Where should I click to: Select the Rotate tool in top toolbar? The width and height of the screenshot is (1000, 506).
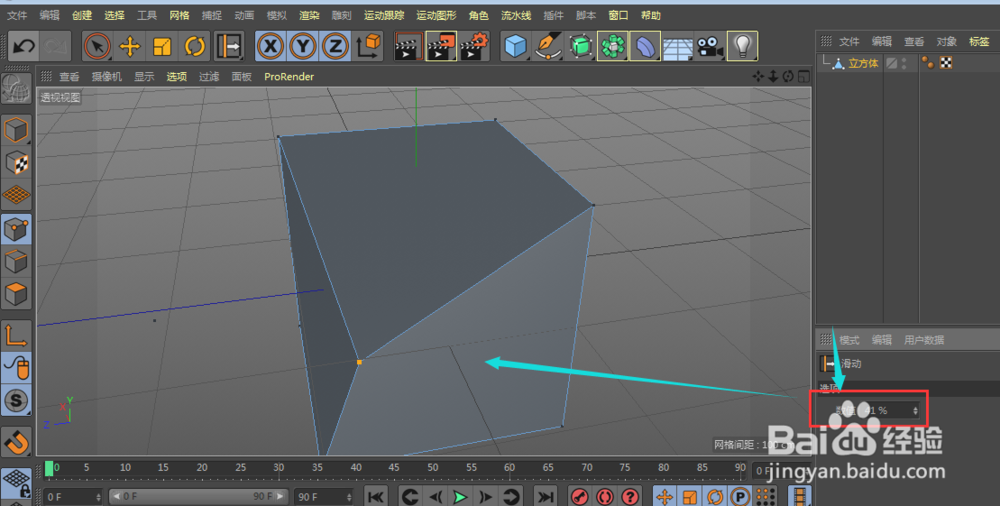coord(195,46)
